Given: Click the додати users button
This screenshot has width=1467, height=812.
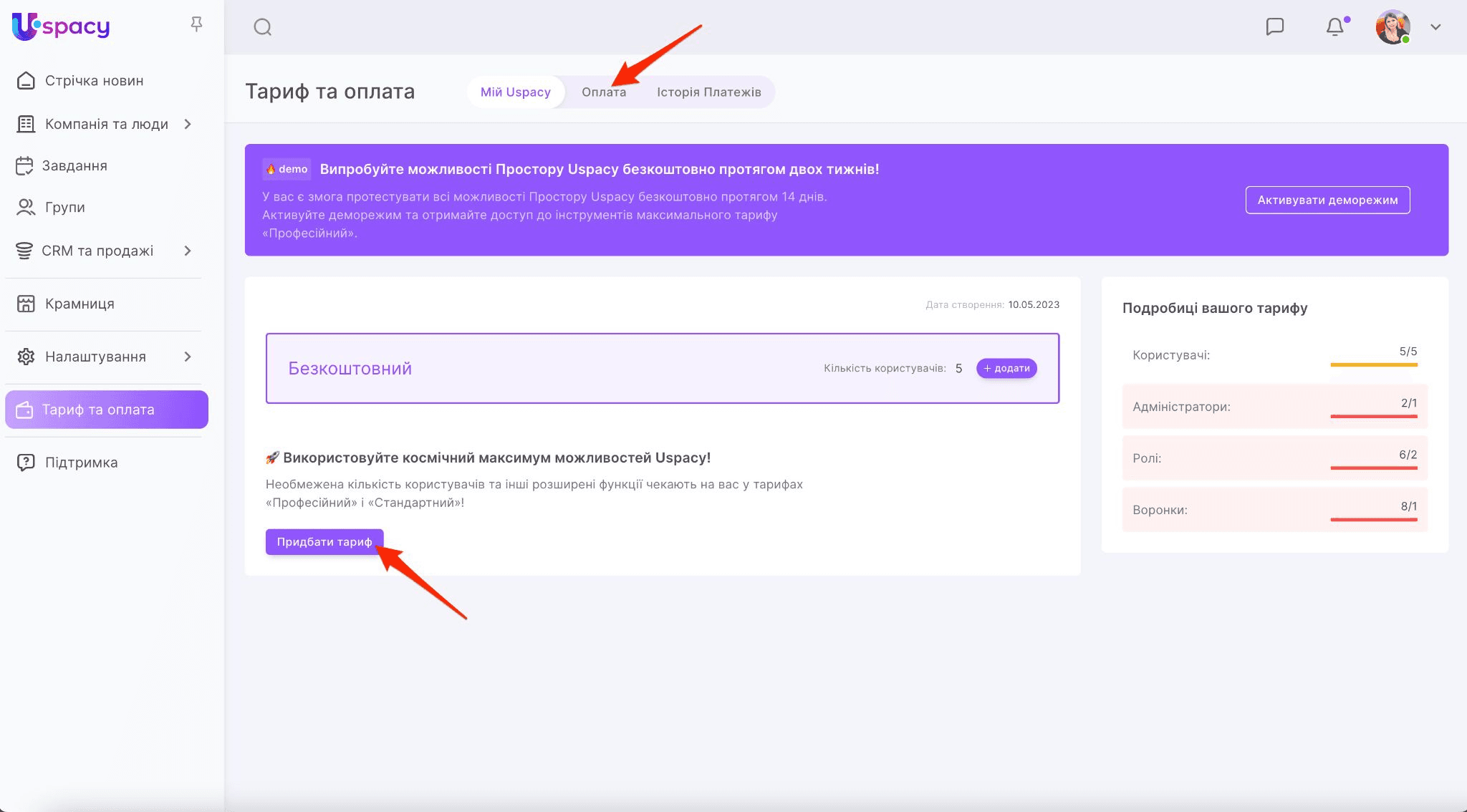Looking at the screenshot, I should coord(1006,368).
